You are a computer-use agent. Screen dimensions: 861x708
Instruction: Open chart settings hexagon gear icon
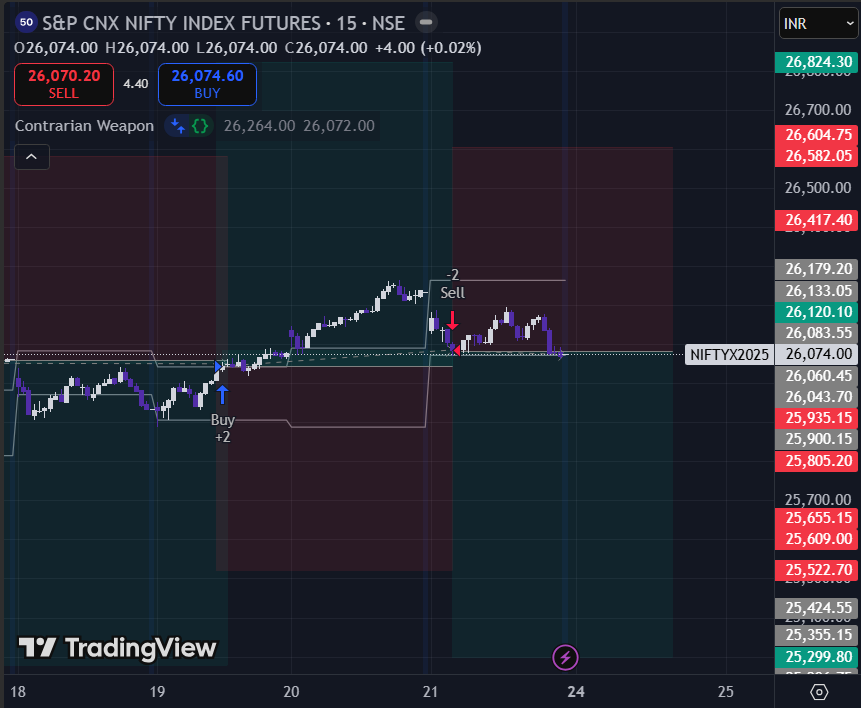[819, 692]
